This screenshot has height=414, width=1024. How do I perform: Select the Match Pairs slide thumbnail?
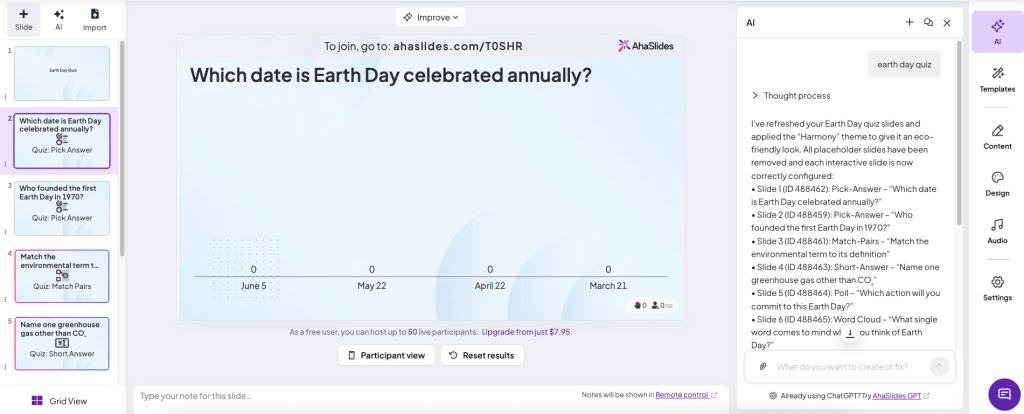(62, 276)
